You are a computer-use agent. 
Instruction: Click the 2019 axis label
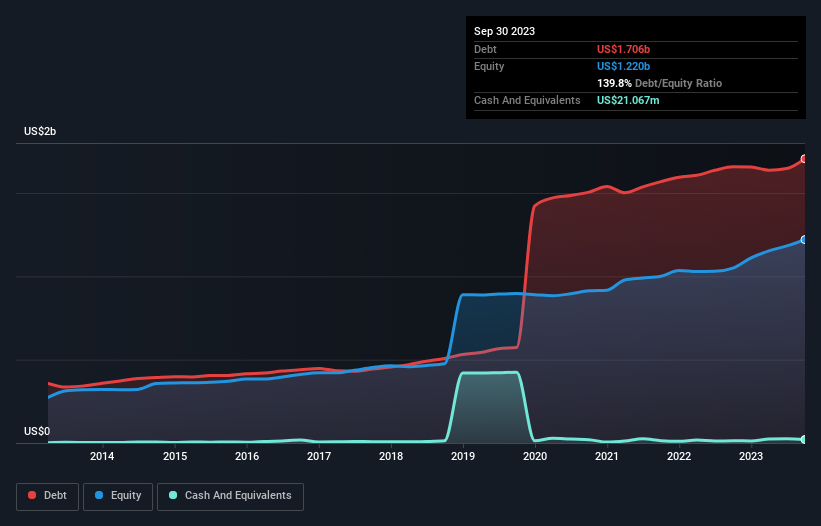click(x=463, y=456)
